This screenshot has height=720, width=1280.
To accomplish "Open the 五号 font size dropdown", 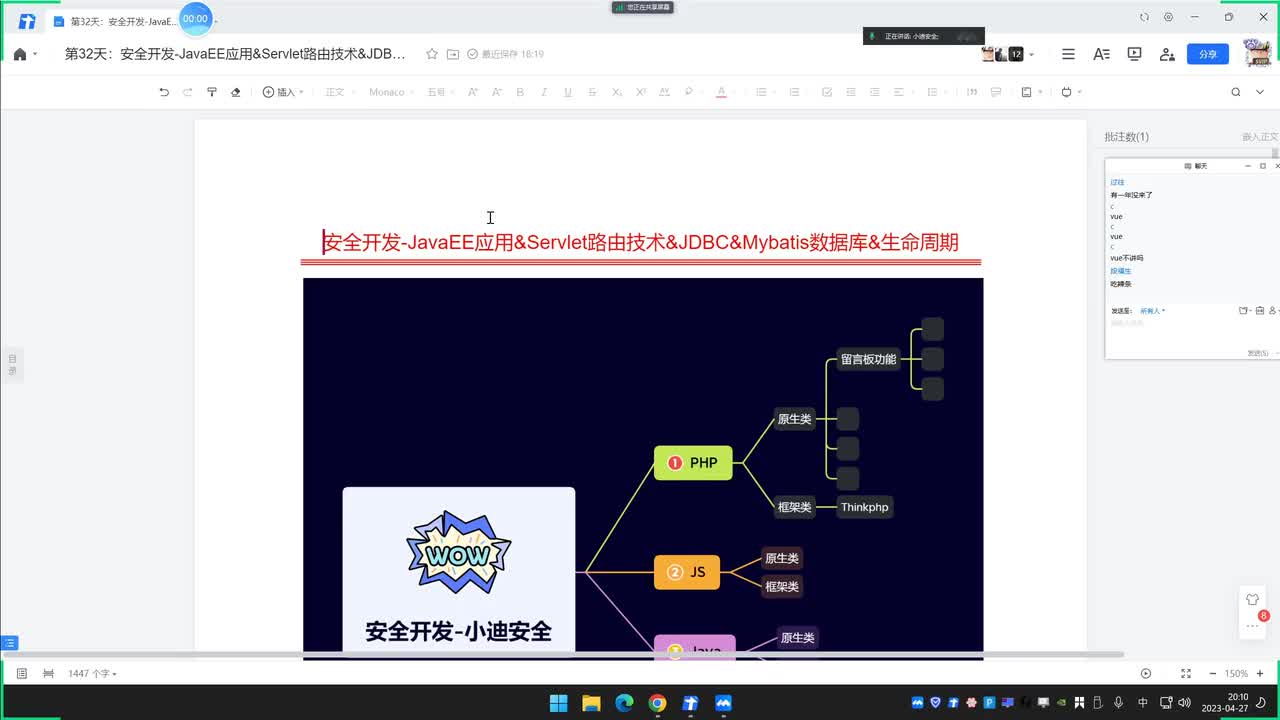I will tap(439, 92).
